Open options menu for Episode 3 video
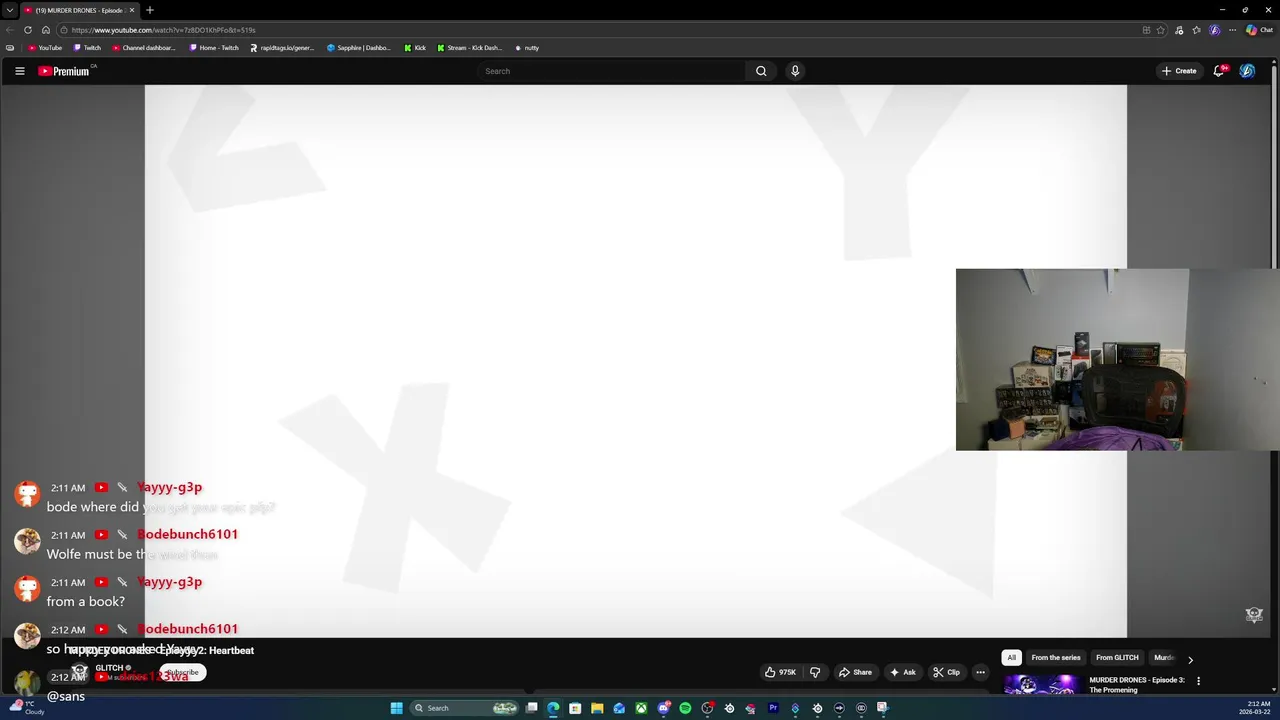This screenshot has width=1280, height=720. pyautogui.click(x=1198, y=681)
